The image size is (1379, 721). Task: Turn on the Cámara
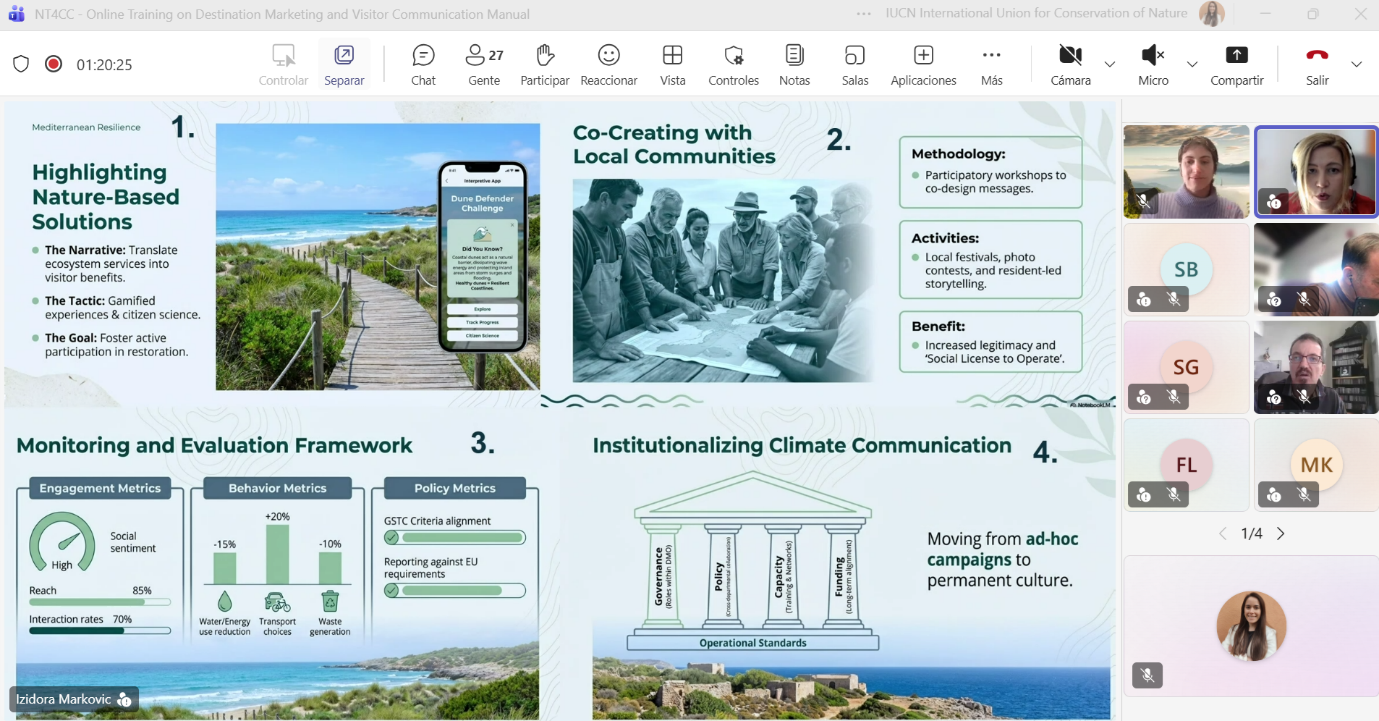[1070, 65]
